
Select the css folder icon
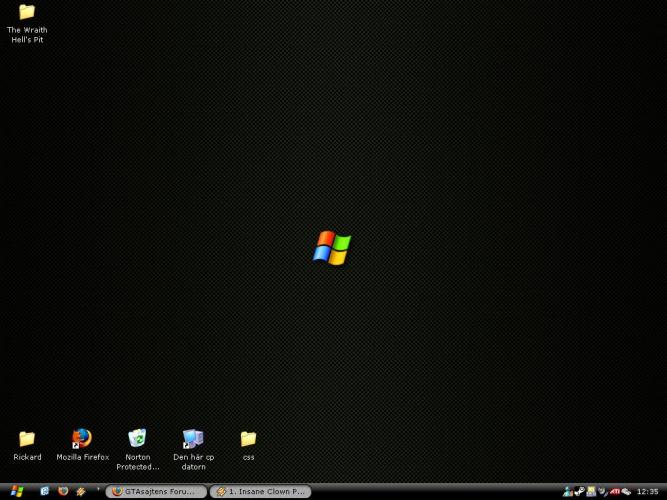[248, 439]
